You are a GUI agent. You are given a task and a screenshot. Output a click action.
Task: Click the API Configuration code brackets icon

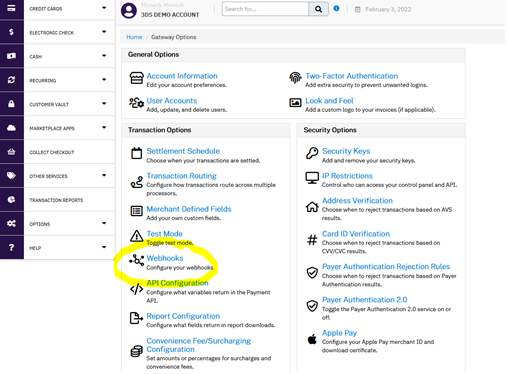click(137, 289)
